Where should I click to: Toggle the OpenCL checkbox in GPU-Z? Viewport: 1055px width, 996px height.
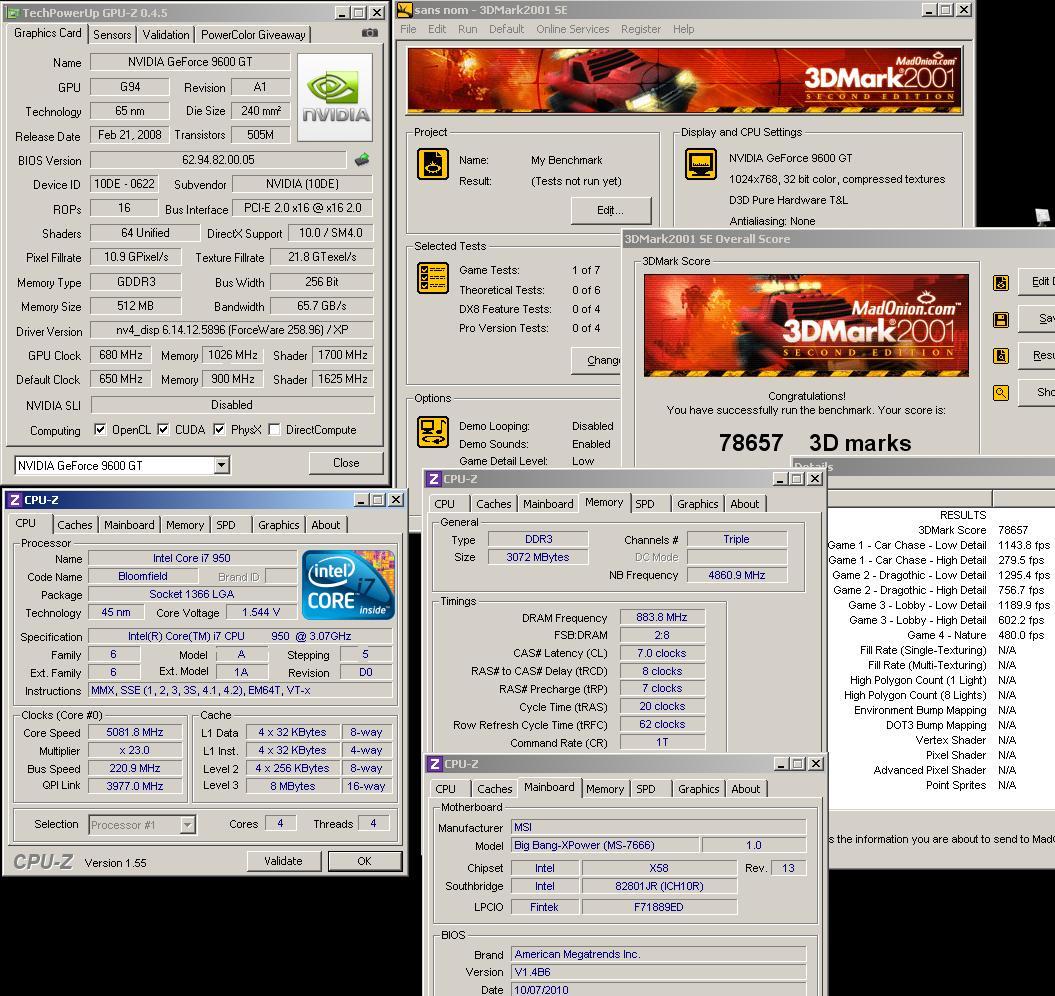[100, 429]
